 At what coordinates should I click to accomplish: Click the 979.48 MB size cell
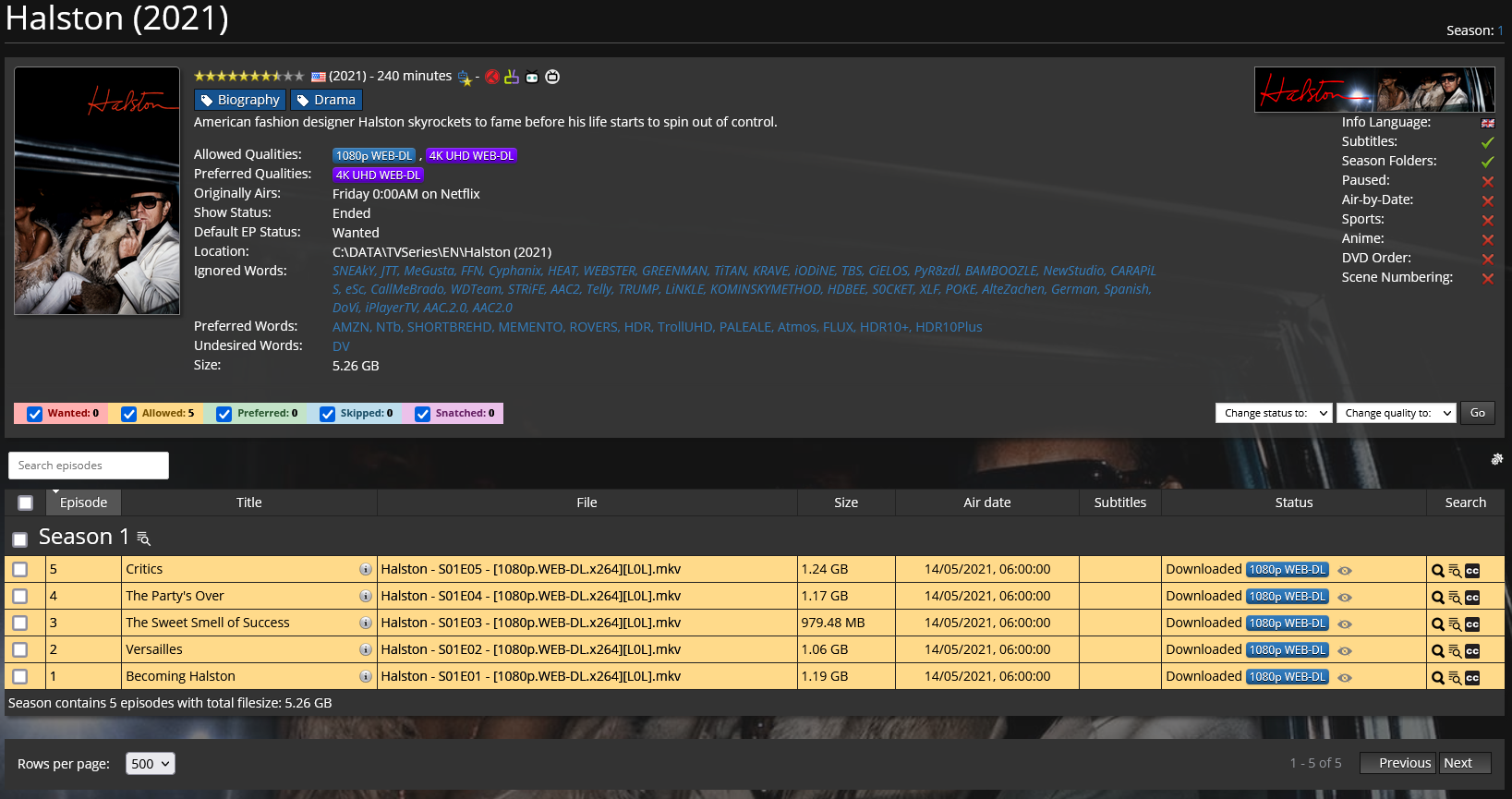point(846,623)
